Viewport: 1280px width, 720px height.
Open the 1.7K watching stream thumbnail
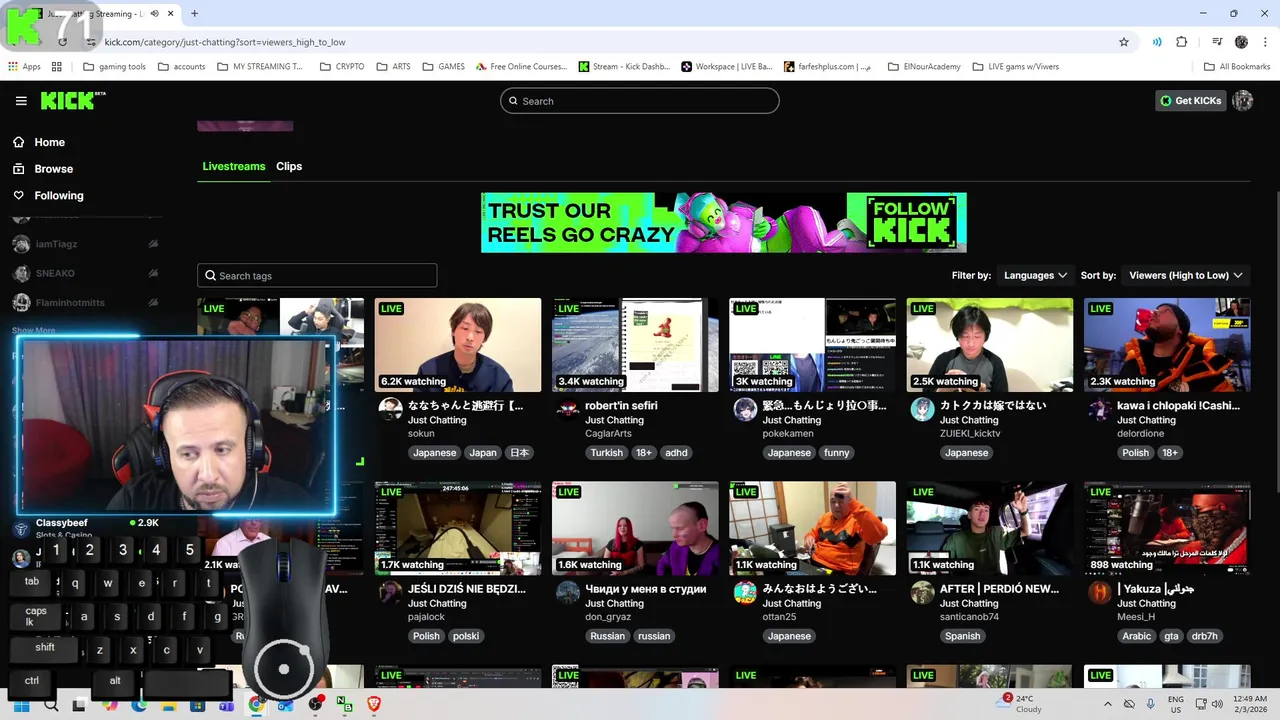(458, 528)
